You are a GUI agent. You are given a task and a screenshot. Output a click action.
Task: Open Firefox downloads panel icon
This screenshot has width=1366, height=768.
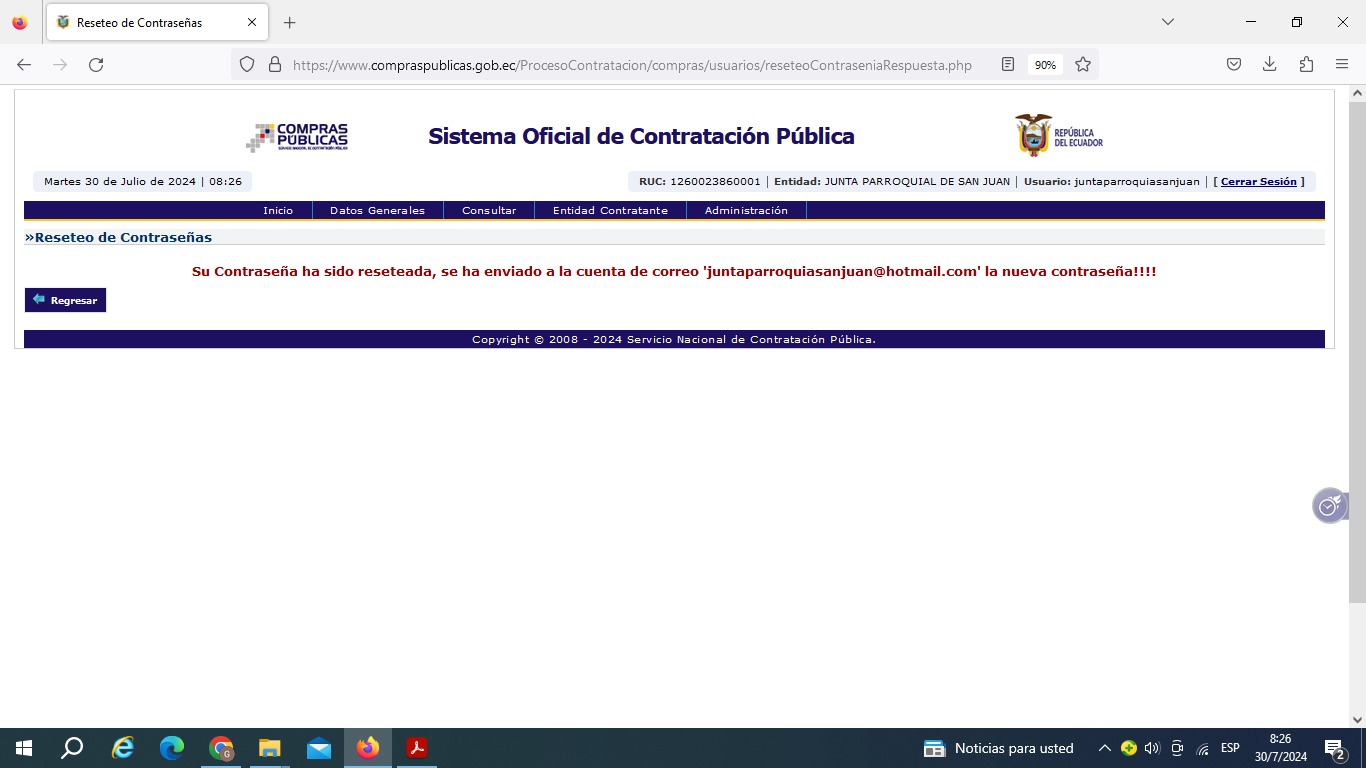[1269, 65]
